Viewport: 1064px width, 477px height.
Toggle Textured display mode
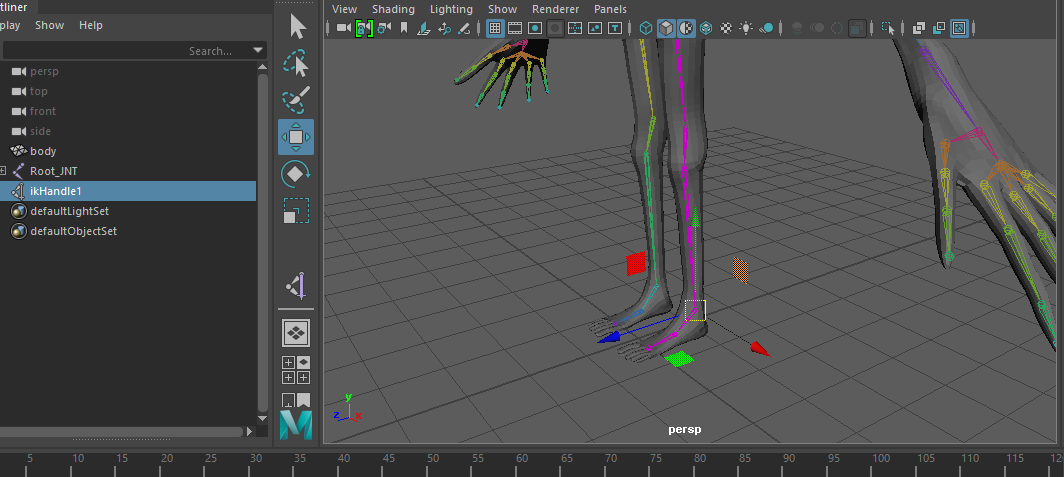726,28
